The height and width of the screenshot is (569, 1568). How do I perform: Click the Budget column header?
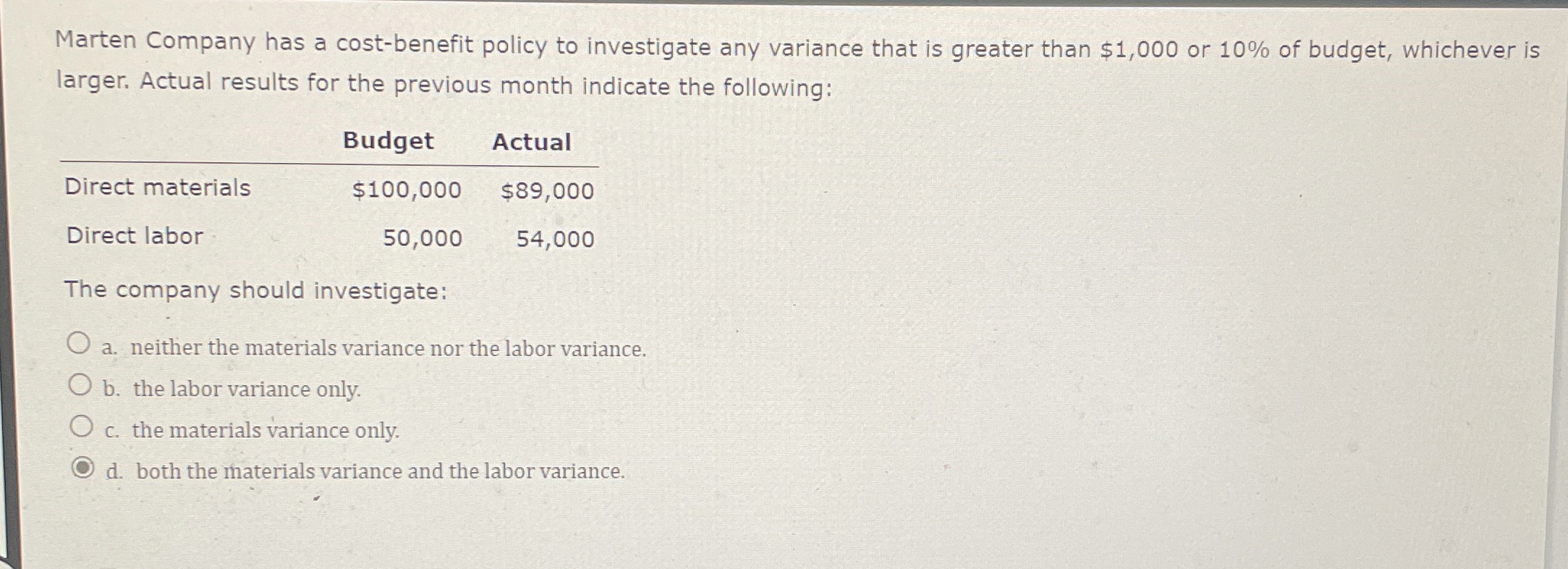pos(388,140)
